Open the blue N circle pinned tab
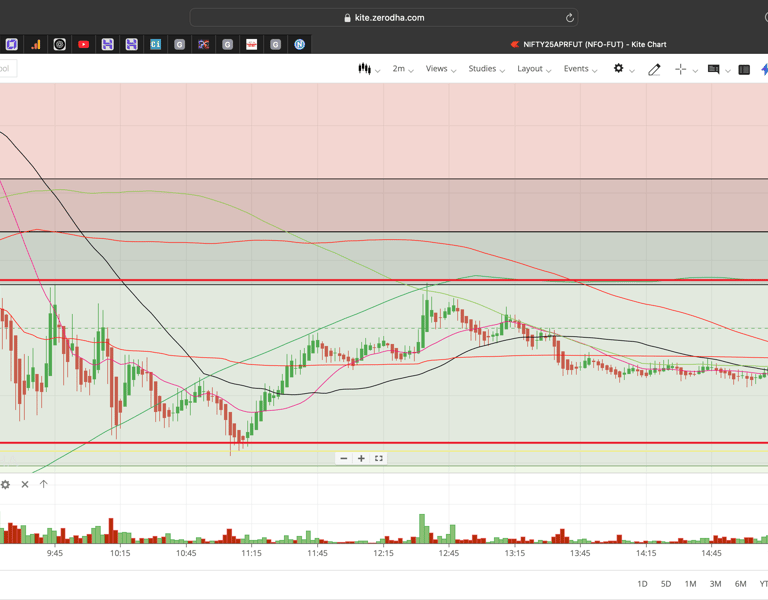This screenshot has width=768, height=600. click(x=300, y=45)
